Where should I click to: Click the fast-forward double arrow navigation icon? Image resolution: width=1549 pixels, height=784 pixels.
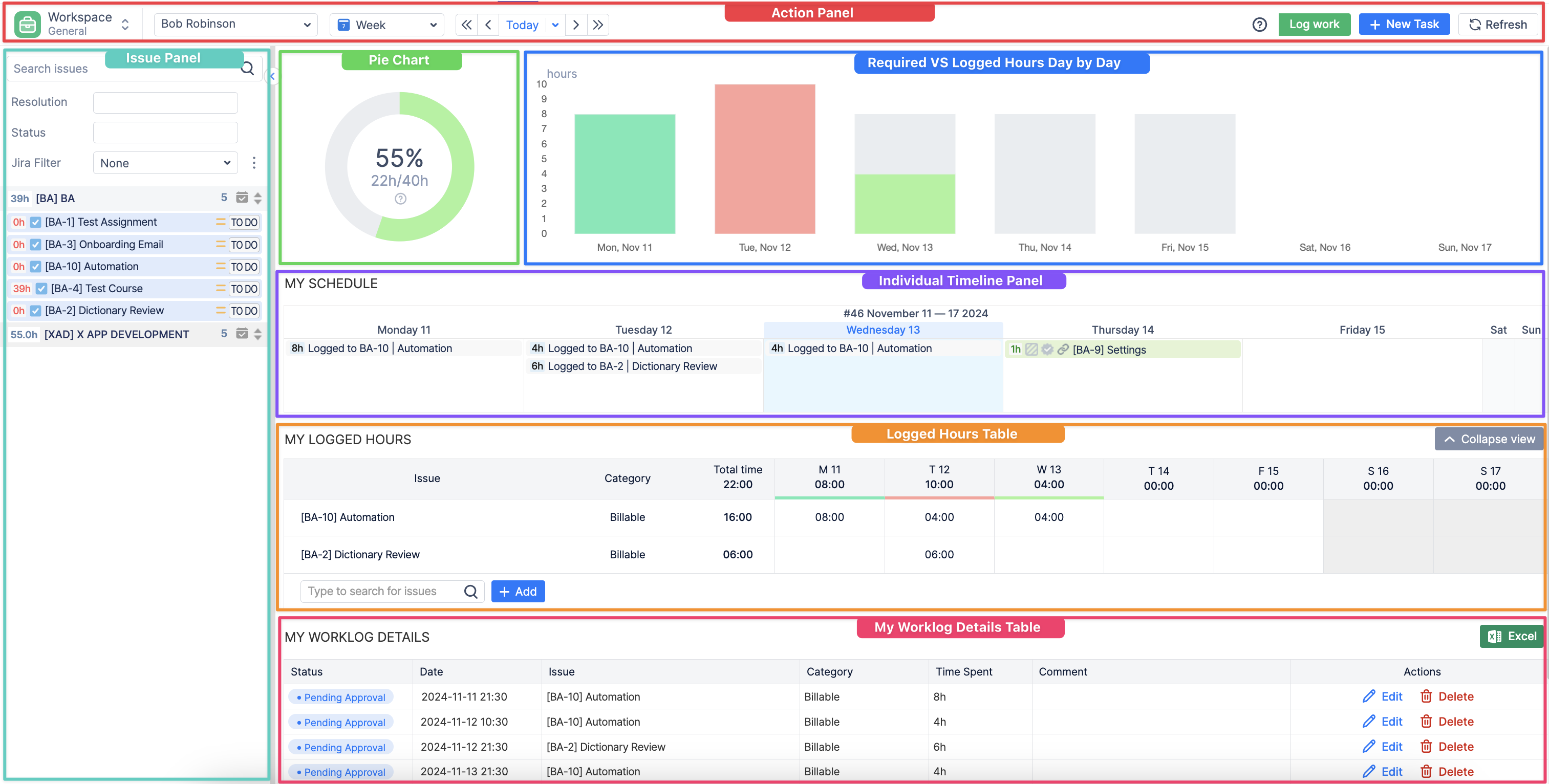point(598,25)
